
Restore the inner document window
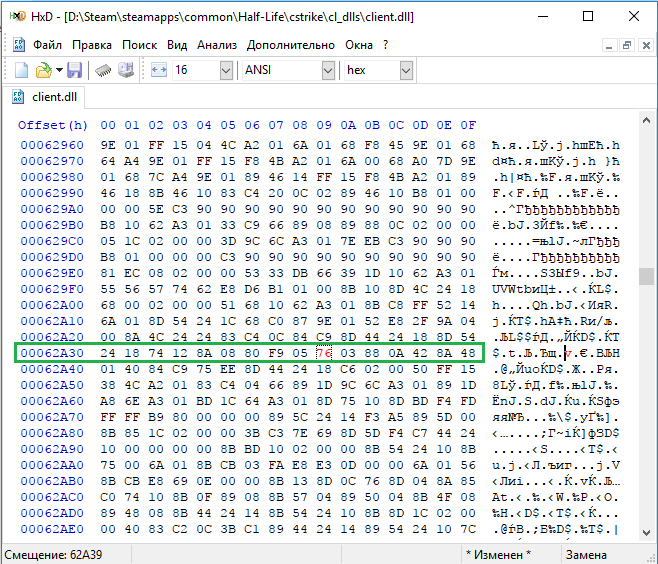(x=627, y=45)
